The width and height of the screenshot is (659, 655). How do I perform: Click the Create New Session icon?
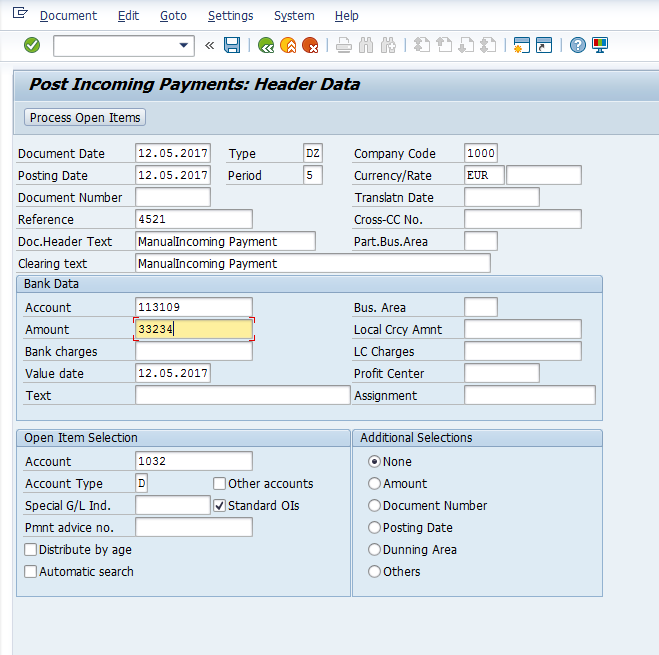(520, 45)
